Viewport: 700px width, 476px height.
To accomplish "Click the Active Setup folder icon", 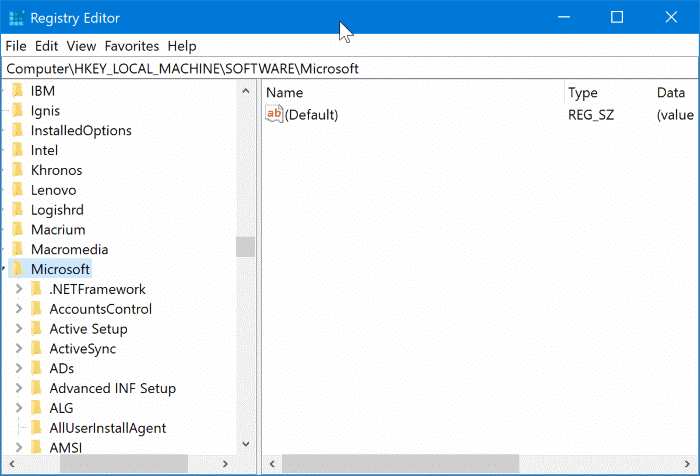I will coord(37,329).
